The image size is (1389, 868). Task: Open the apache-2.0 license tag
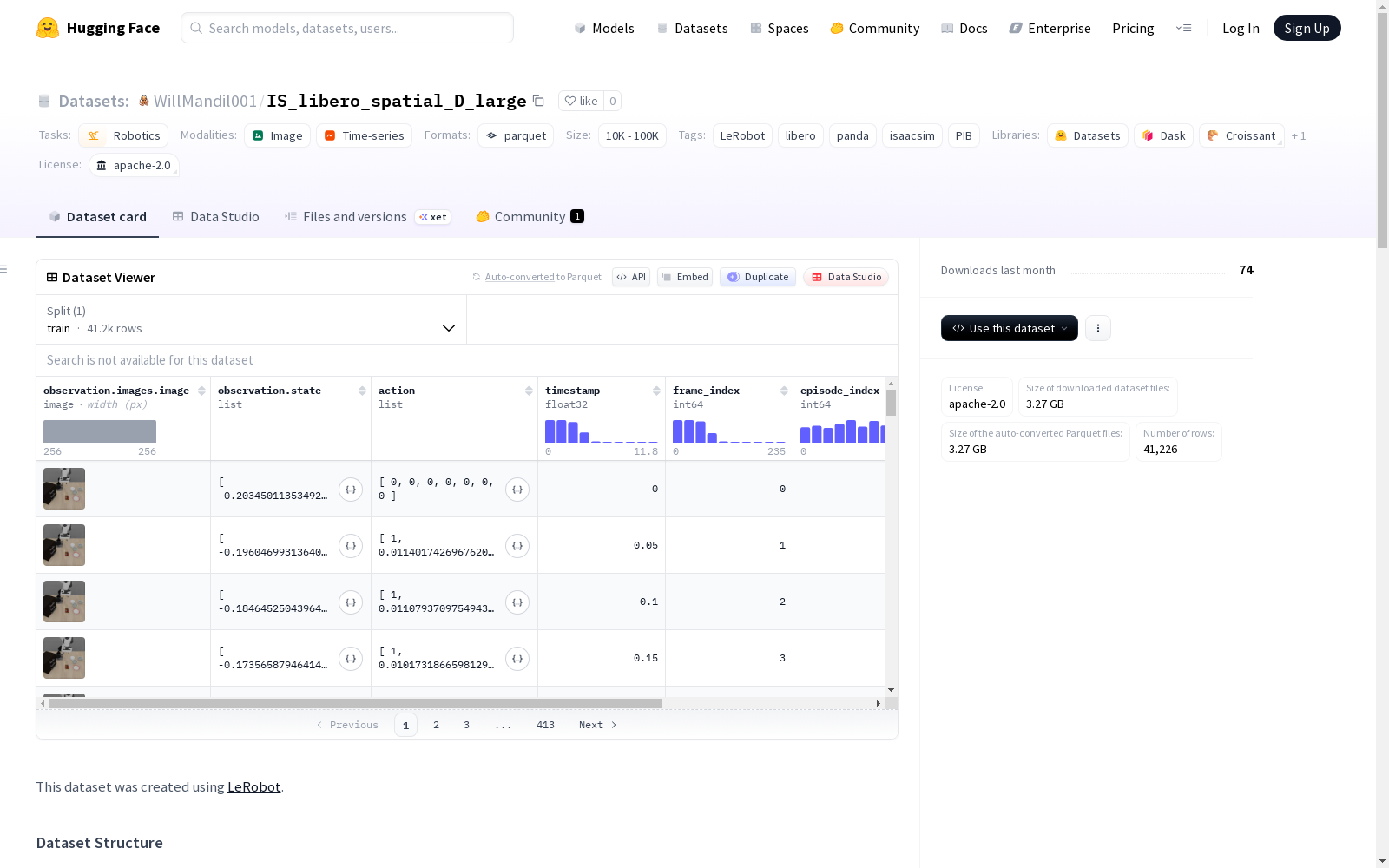(134, 165)
